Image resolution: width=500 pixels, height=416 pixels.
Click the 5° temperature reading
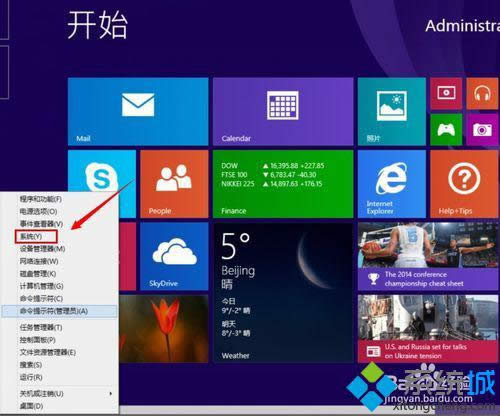click(236, 246)
